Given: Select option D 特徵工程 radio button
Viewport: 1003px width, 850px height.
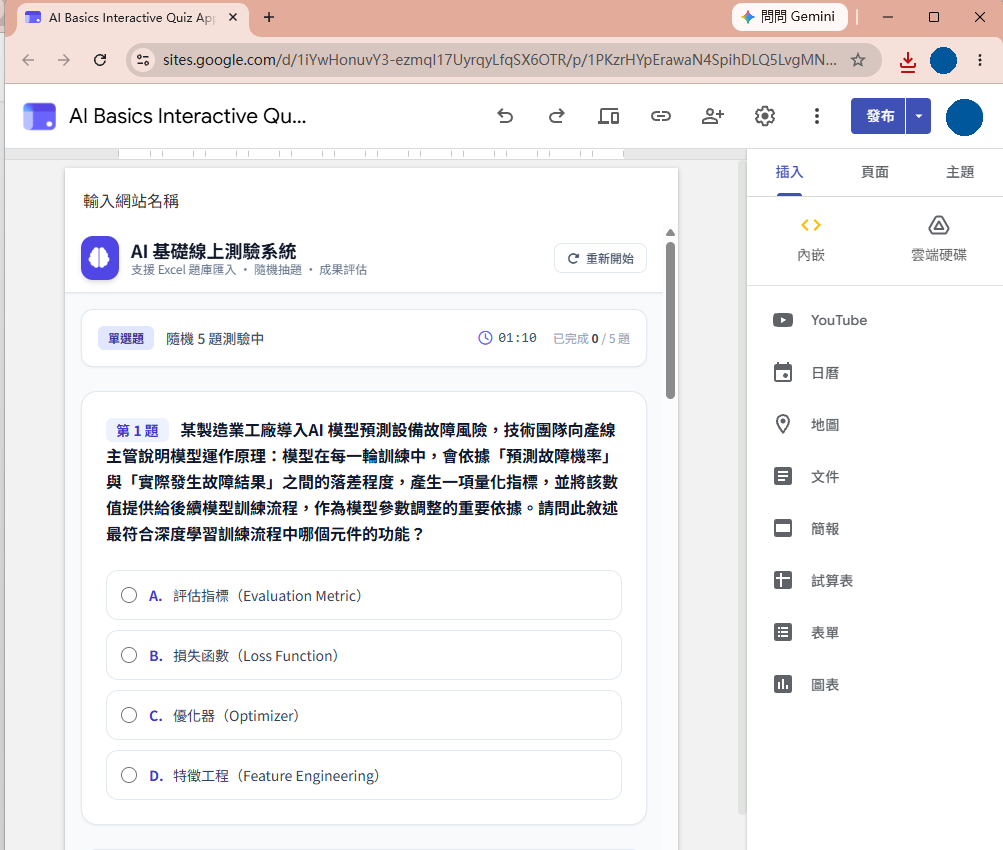Looking at the screenshot, I should pyautogui.click(x=129, y=775).
